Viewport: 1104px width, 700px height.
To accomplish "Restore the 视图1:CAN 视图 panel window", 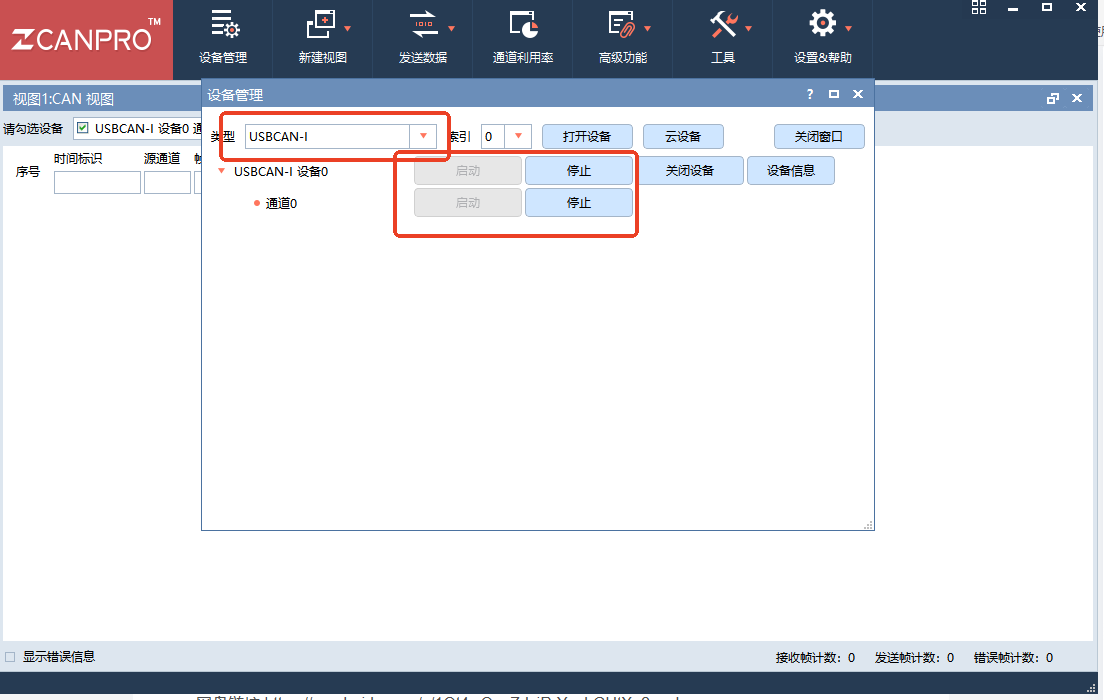I will (x=1053, y=99).
